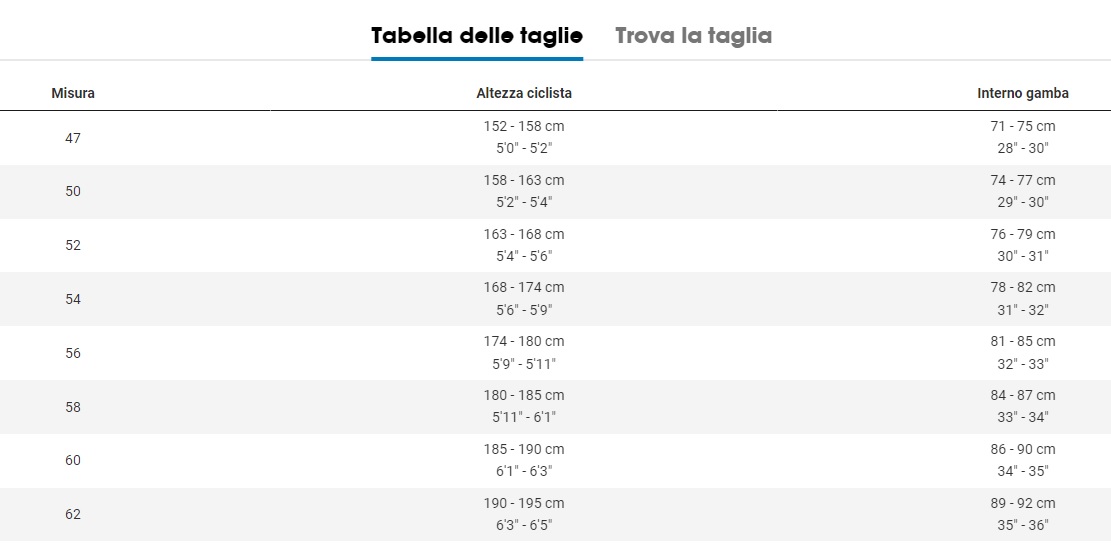Select the Tabella delle taglie tab
1111x557 pixels.
click(x=477, y=36)
